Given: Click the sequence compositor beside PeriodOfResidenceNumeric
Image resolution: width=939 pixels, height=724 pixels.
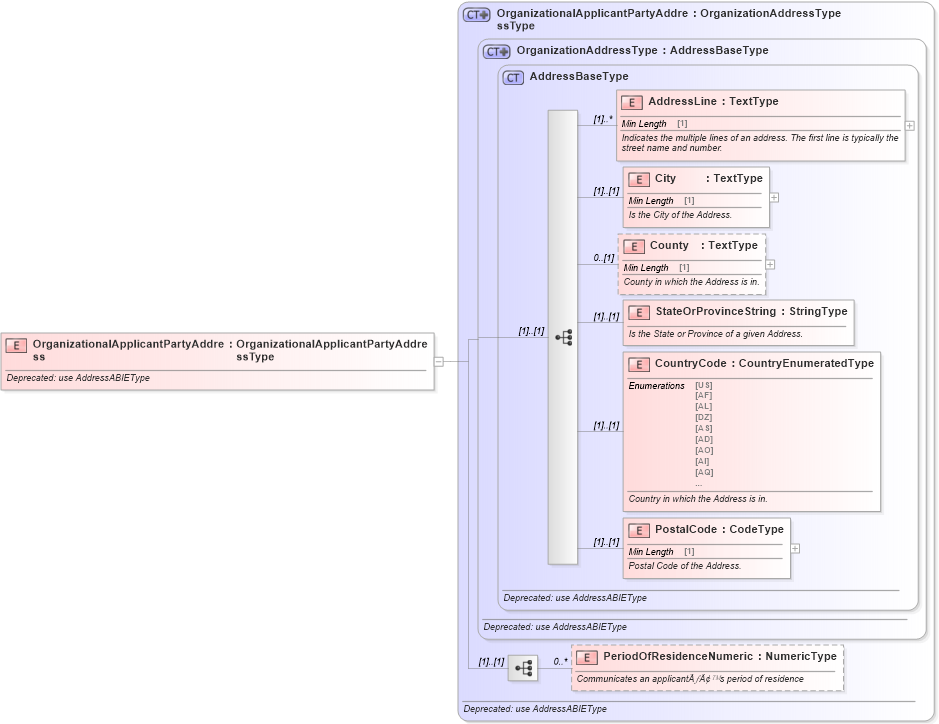Looking at the screenshot, I should [x=523, y=667].
